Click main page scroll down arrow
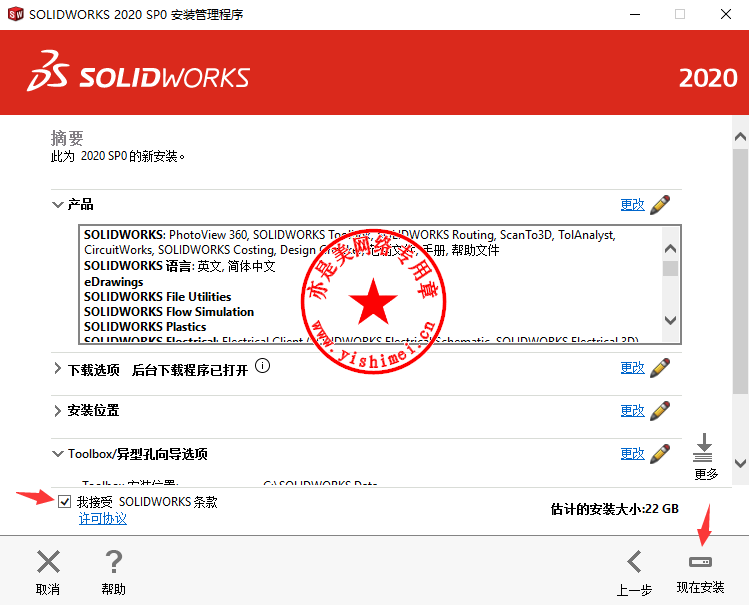The image size is (749, 605). pyautogui.click(x=740, y=463)
